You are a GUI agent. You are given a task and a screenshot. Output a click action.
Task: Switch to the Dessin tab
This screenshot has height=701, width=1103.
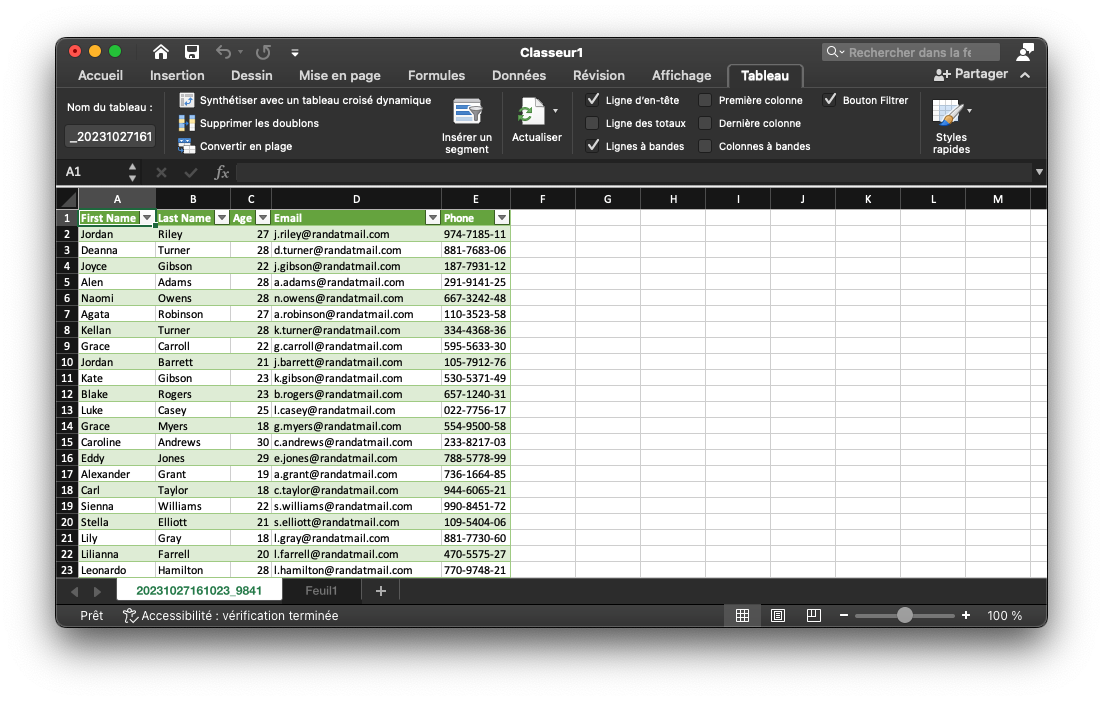[252, 75]
